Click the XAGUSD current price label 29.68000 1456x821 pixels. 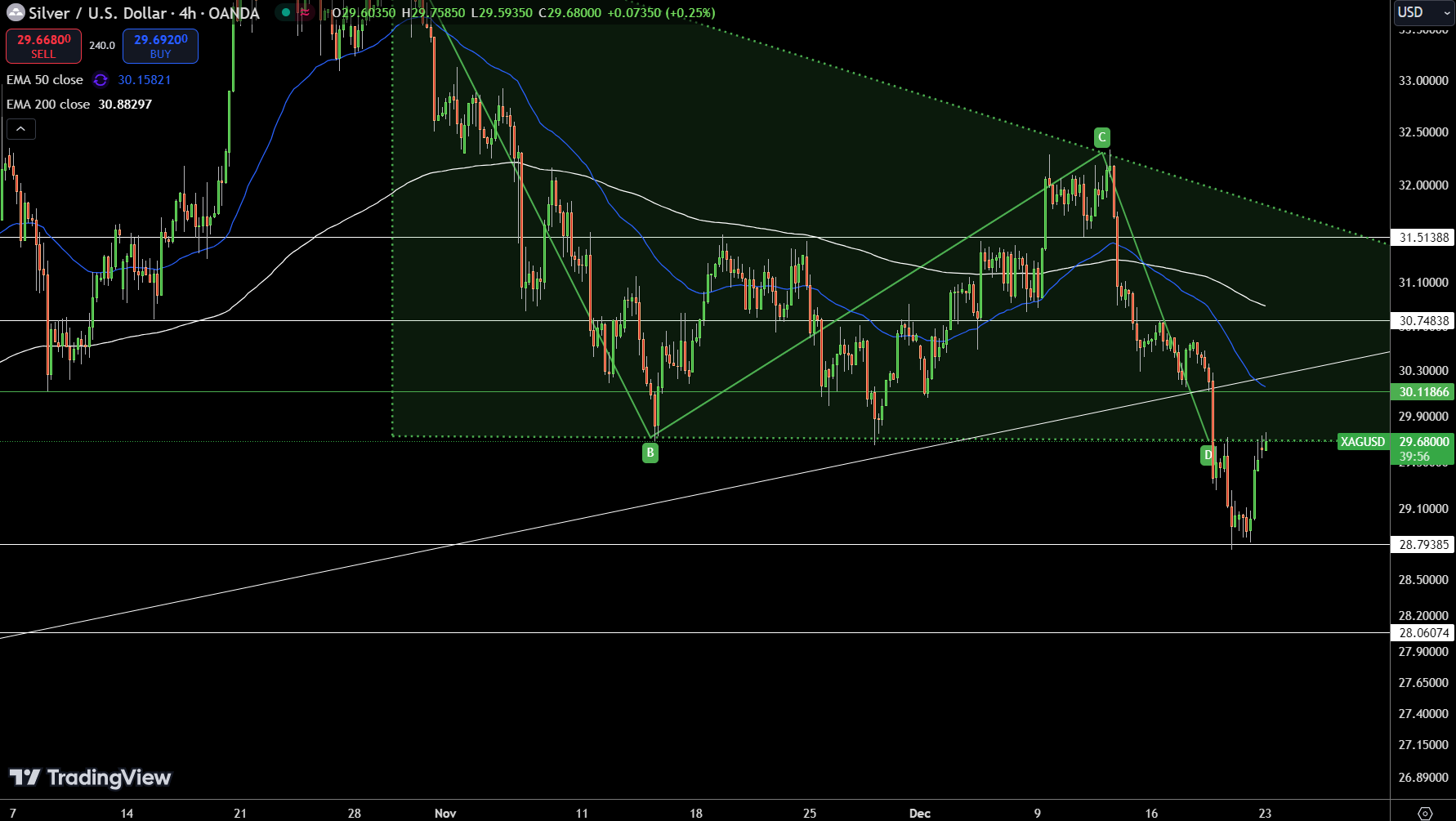pyautogui.click(x=1396, y=442)
